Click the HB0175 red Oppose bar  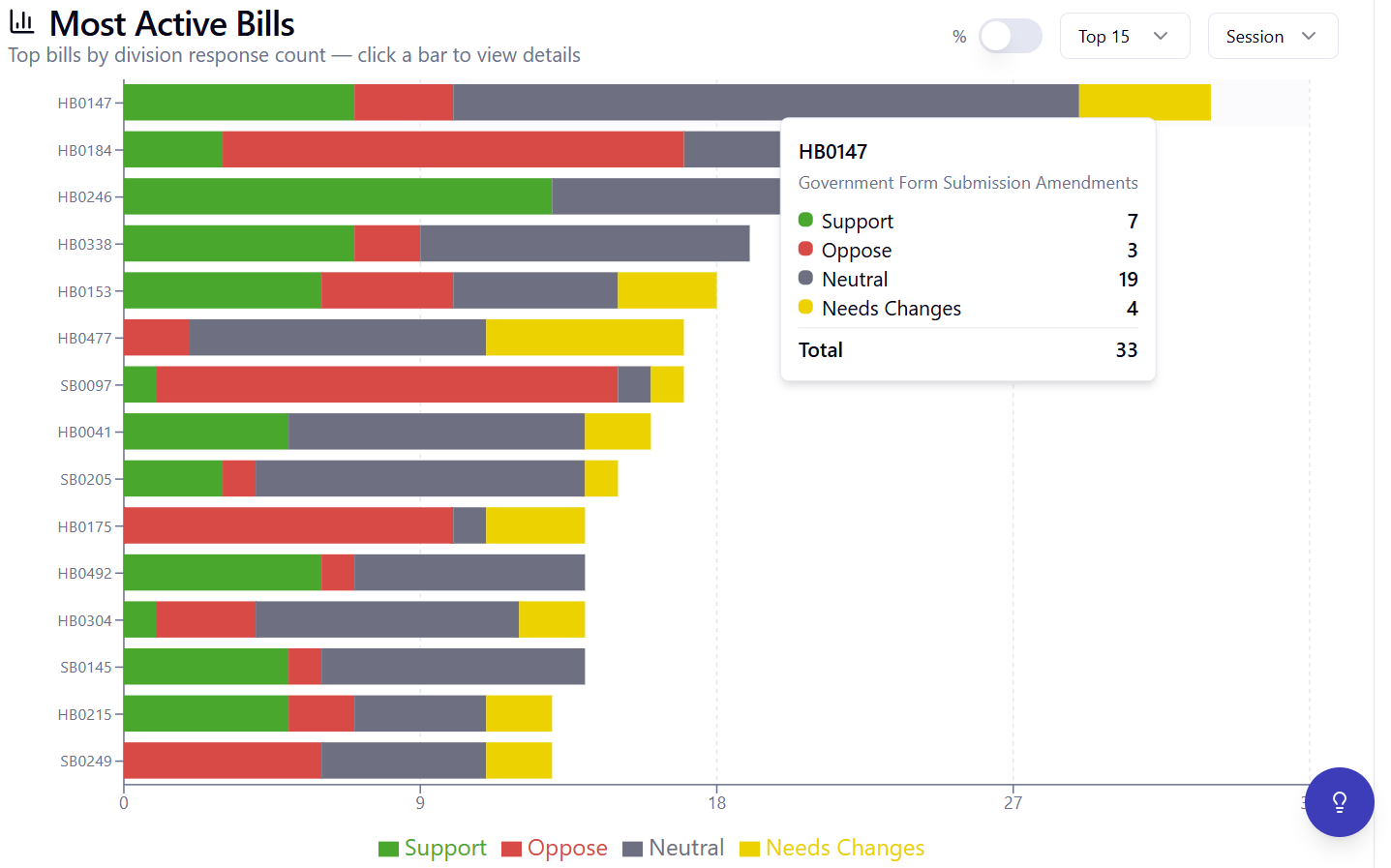[288, 526]
